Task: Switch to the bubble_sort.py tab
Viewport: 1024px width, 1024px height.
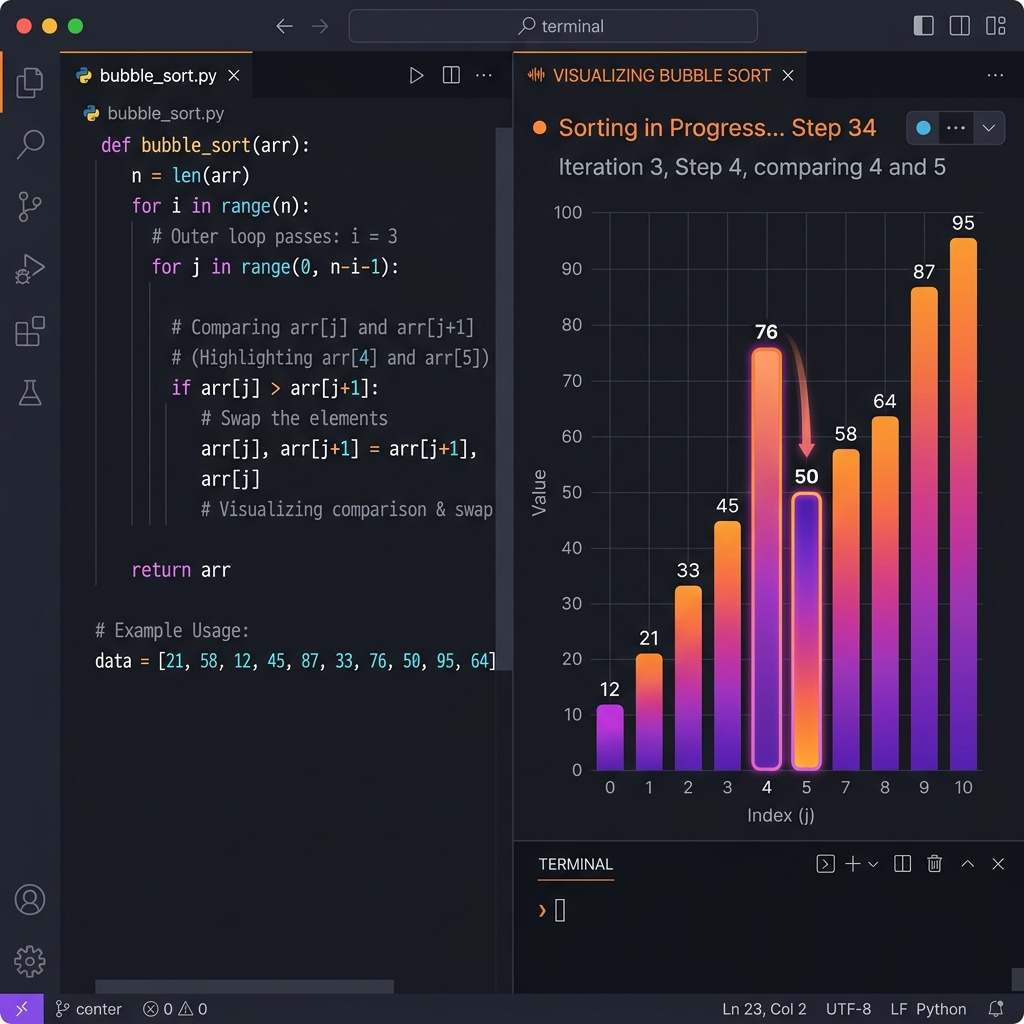Action: click(x=158, y=76)
